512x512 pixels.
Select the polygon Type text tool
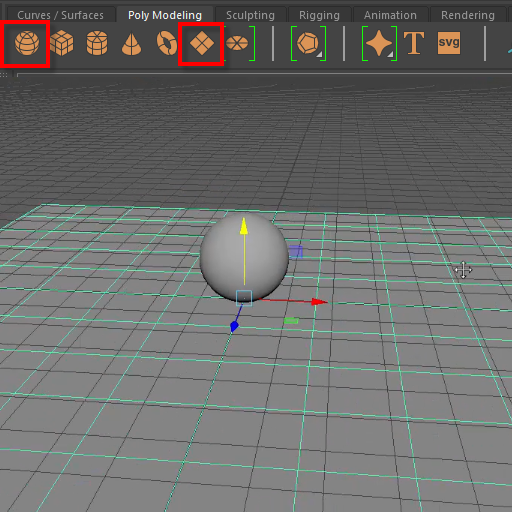click(x=414, y=43)
